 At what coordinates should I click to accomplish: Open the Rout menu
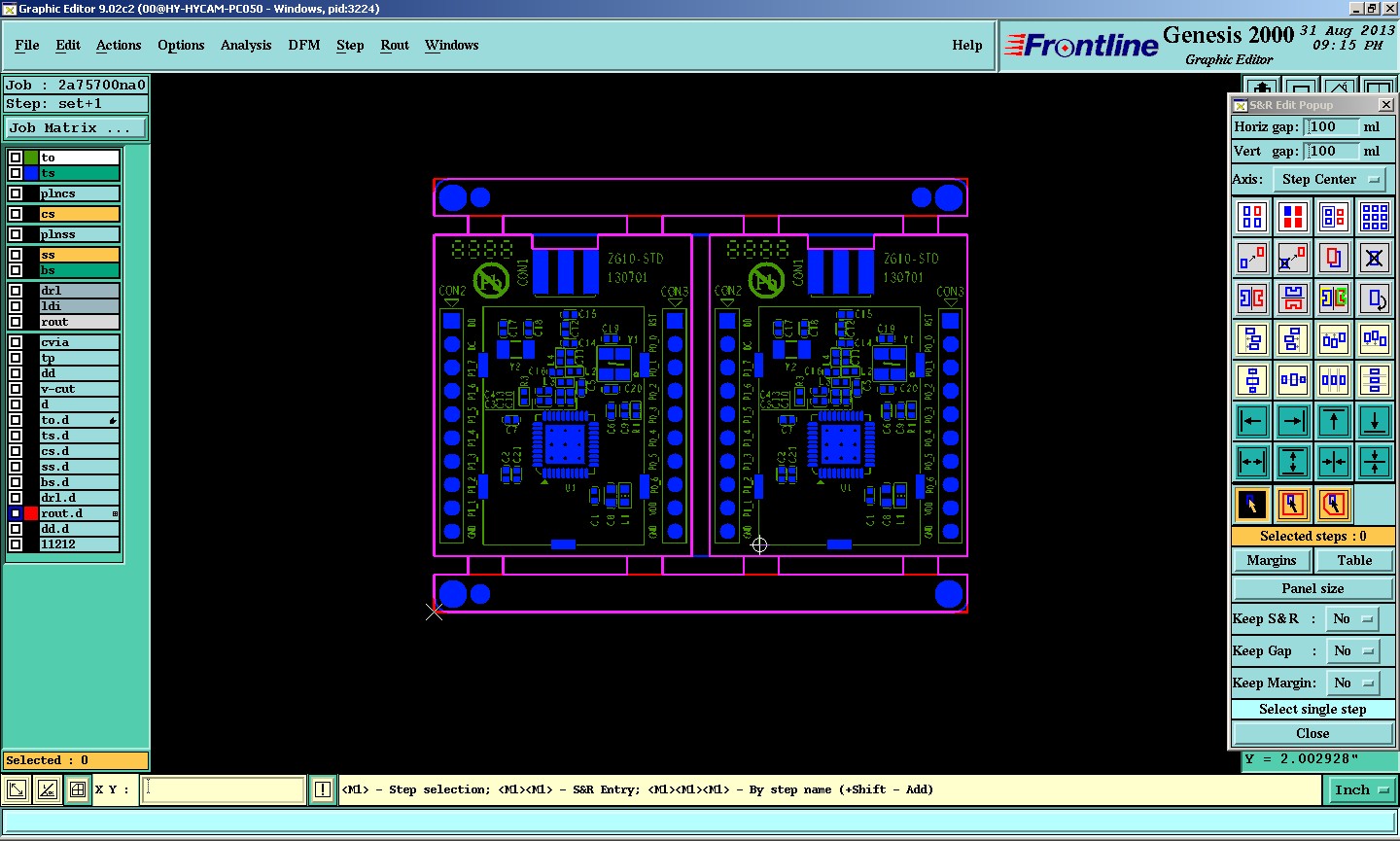point(395,45)
